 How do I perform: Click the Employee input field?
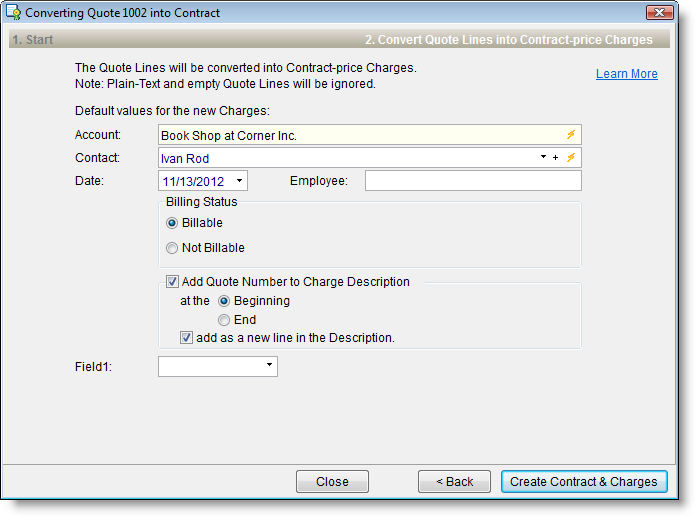coord(472,181)
